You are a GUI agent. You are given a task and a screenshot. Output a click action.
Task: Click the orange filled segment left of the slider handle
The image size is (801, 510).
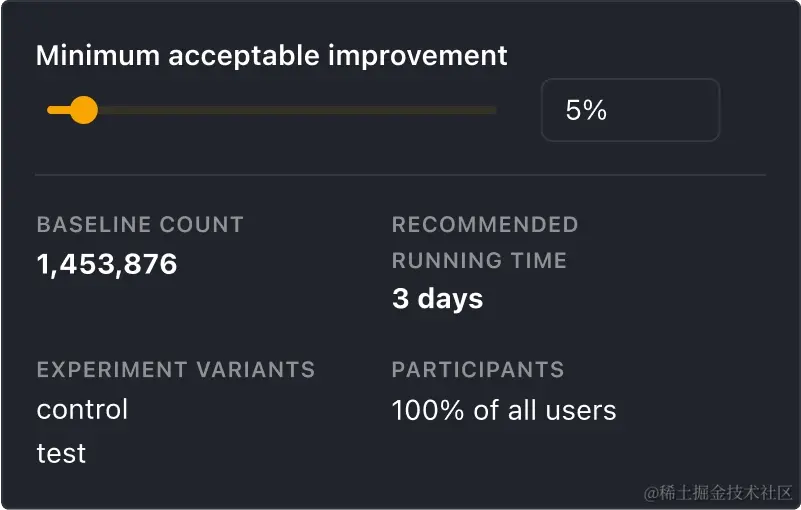pyautogui.click(x=58, y=110)
